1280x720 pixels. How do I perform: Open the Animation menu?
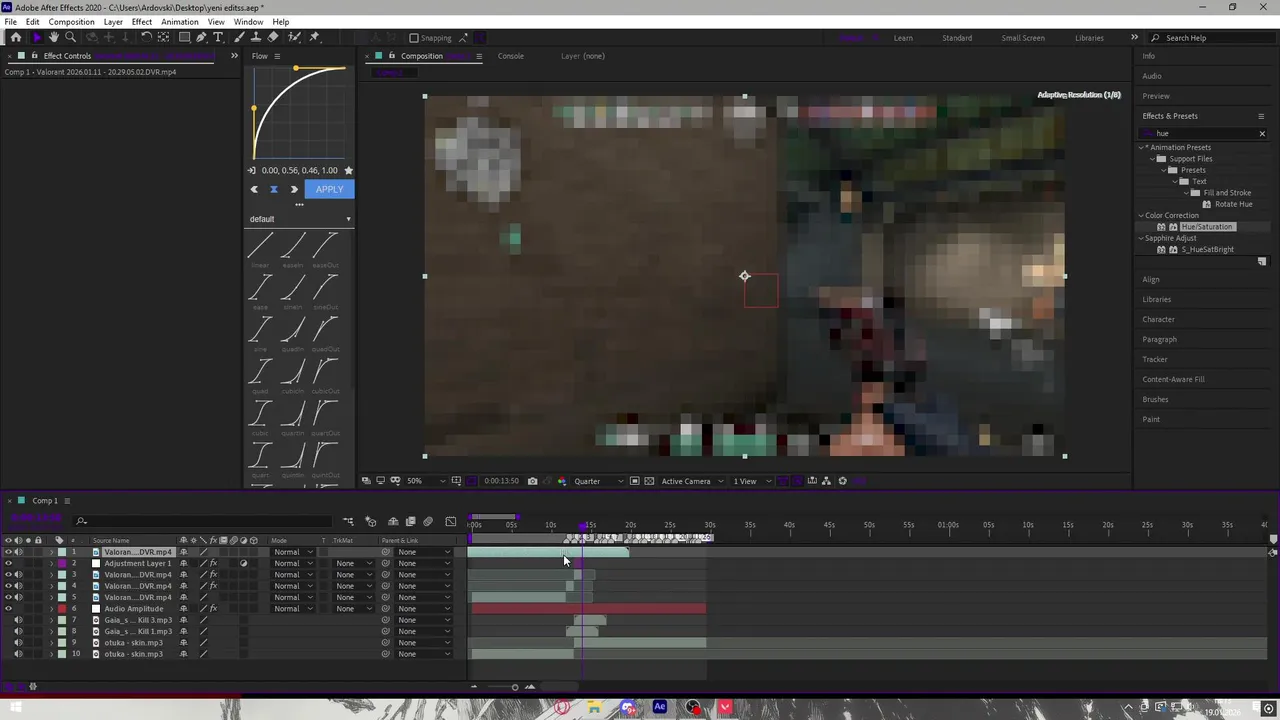(x=180, y=22)
